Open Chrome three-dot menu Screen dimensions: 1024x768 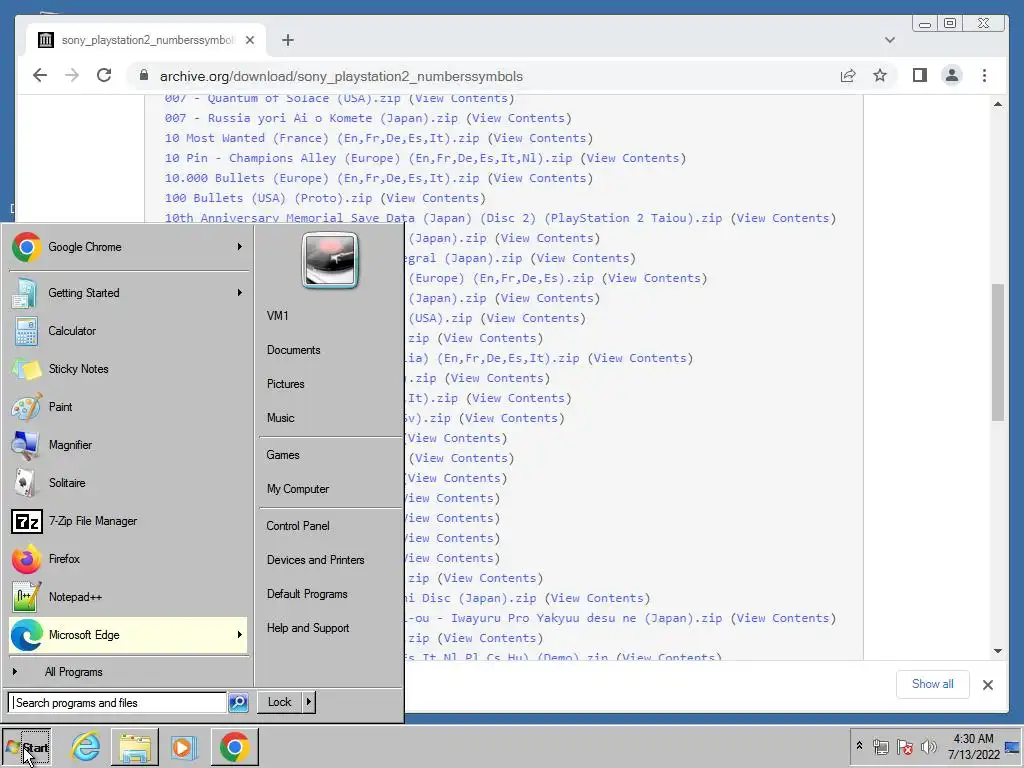click(984, 76)
